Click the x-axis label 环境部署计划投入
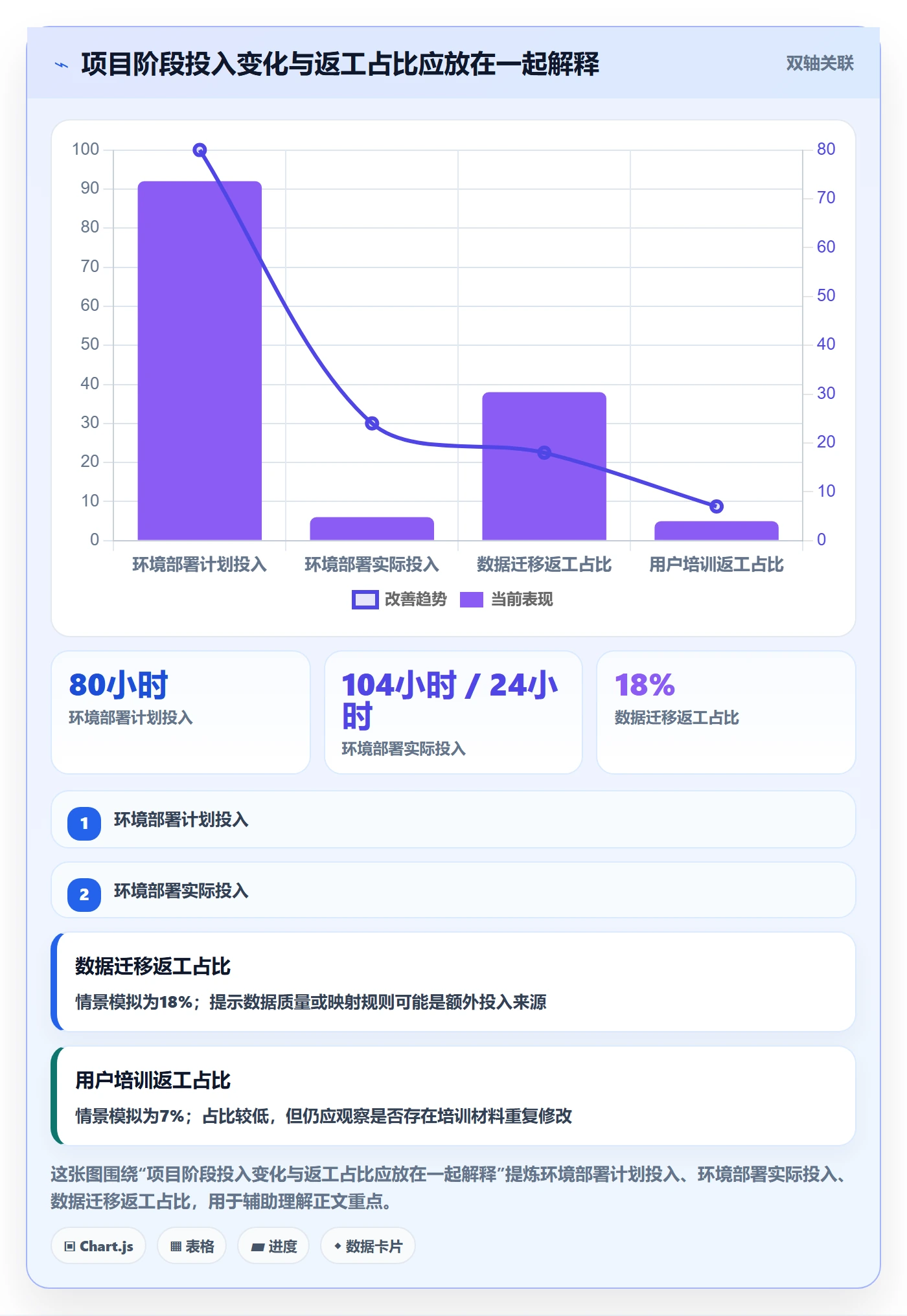 (x=200, y=565)
